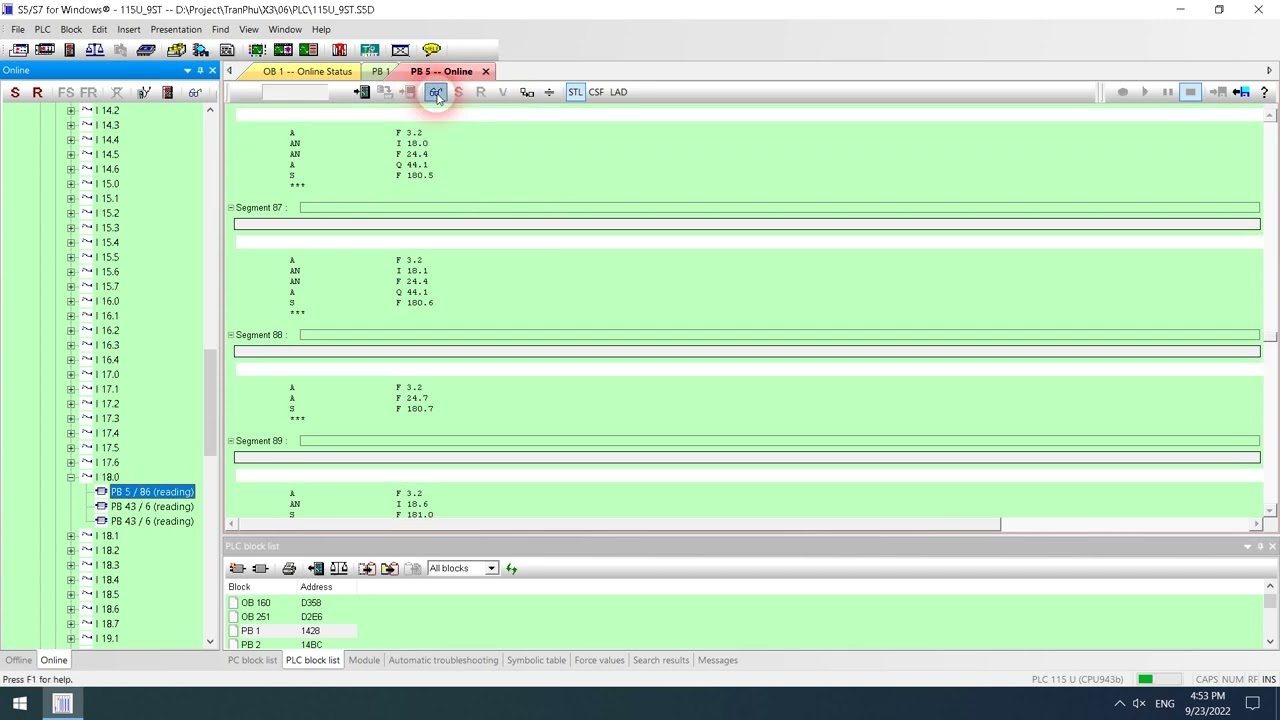Open the Force values tab
Screen dimensions: 1280x720
coord(599,660)
